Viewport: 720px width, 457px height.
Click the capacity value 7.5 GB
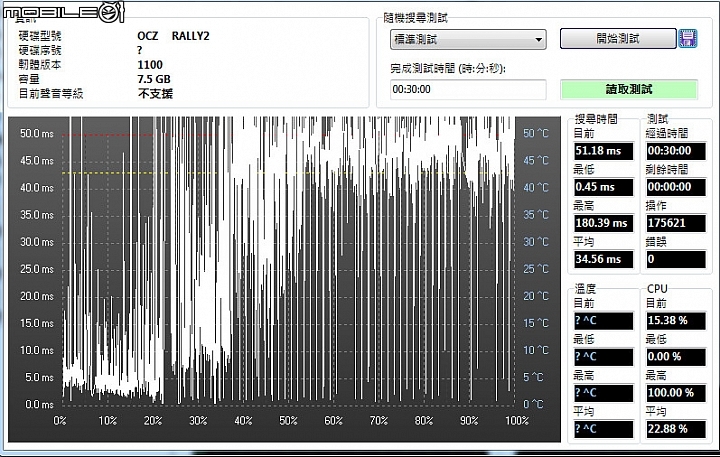click(x=154, y=79)
